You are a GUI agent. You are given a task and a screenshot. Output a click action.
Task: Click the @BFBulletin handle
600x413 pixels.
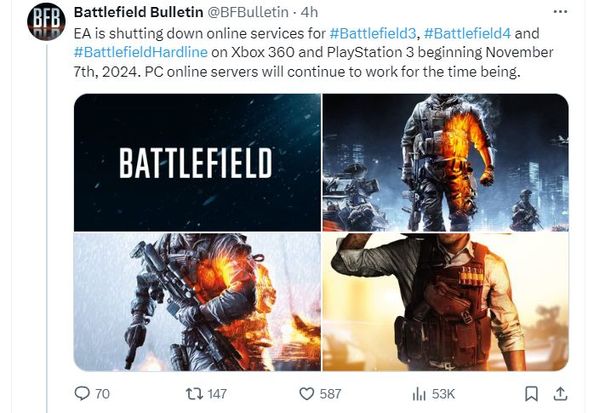point(248,12)
